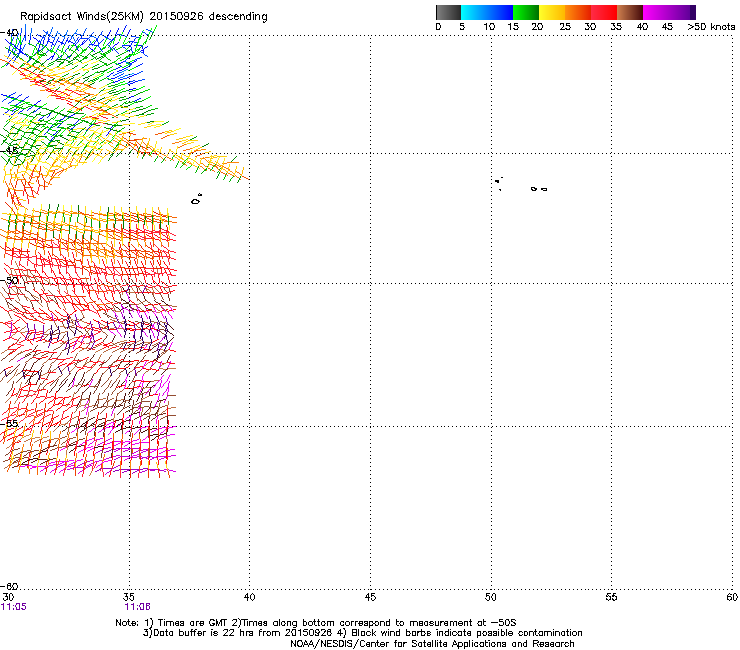This screenshot has height=650, width=740.
Task: Click the brown 35-40 knots legend swatch
Action: pos(630,12)
